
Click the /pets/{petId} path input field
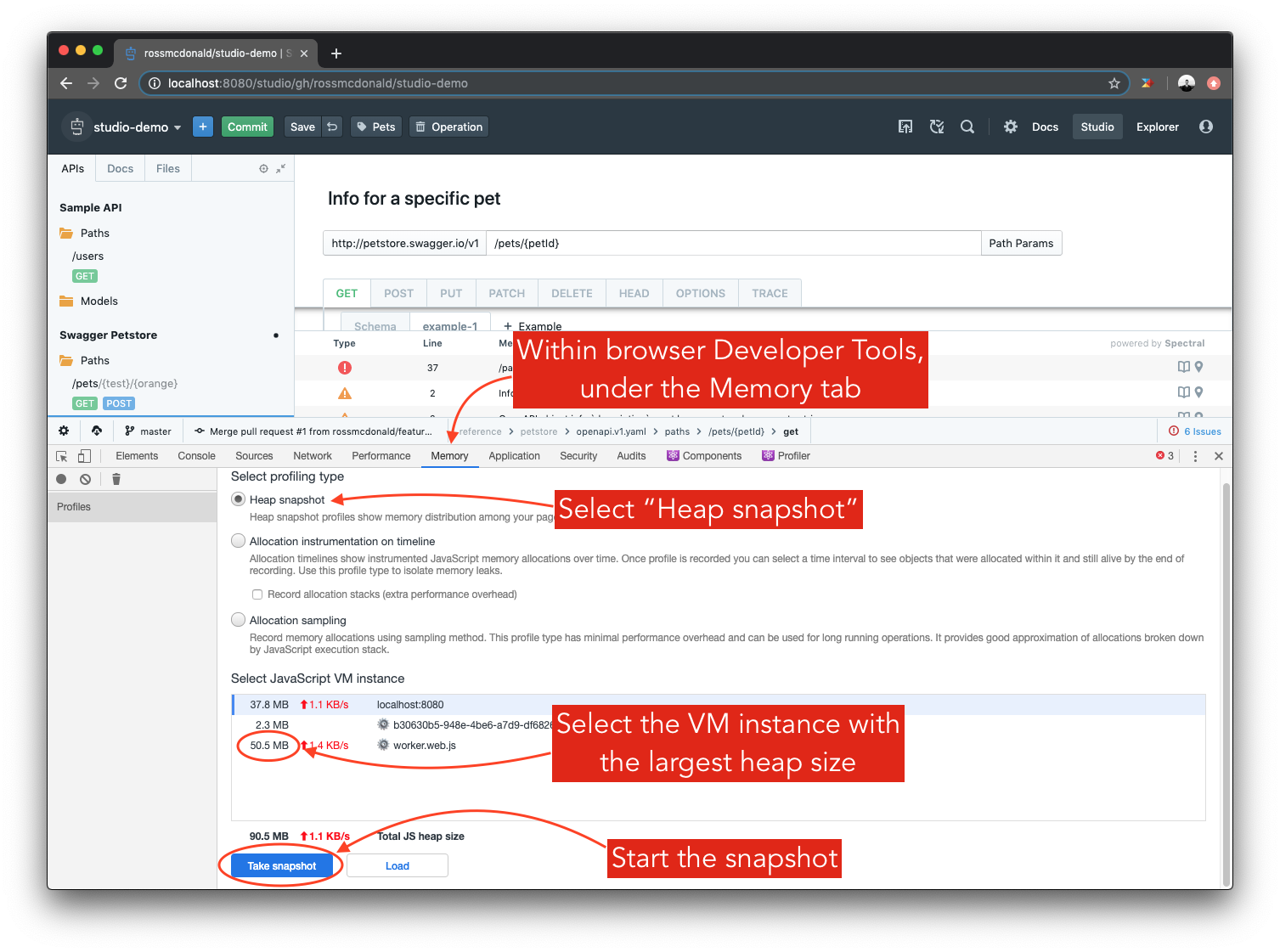[x=733, y=243]
